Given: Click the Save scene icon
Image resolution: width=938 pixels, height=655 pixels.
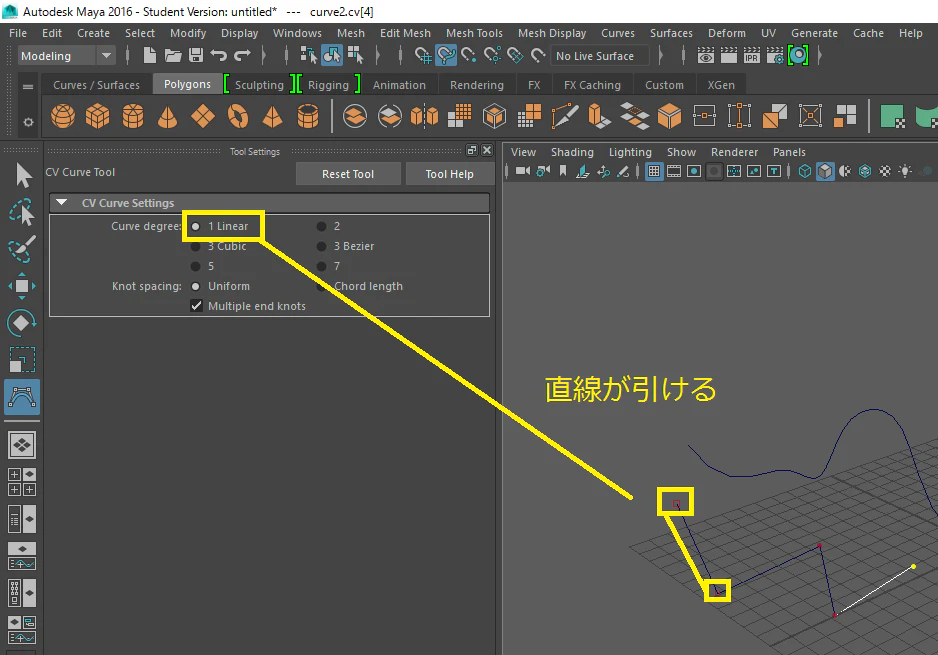Looking at the screenshot, I should (x=196, y=56).
